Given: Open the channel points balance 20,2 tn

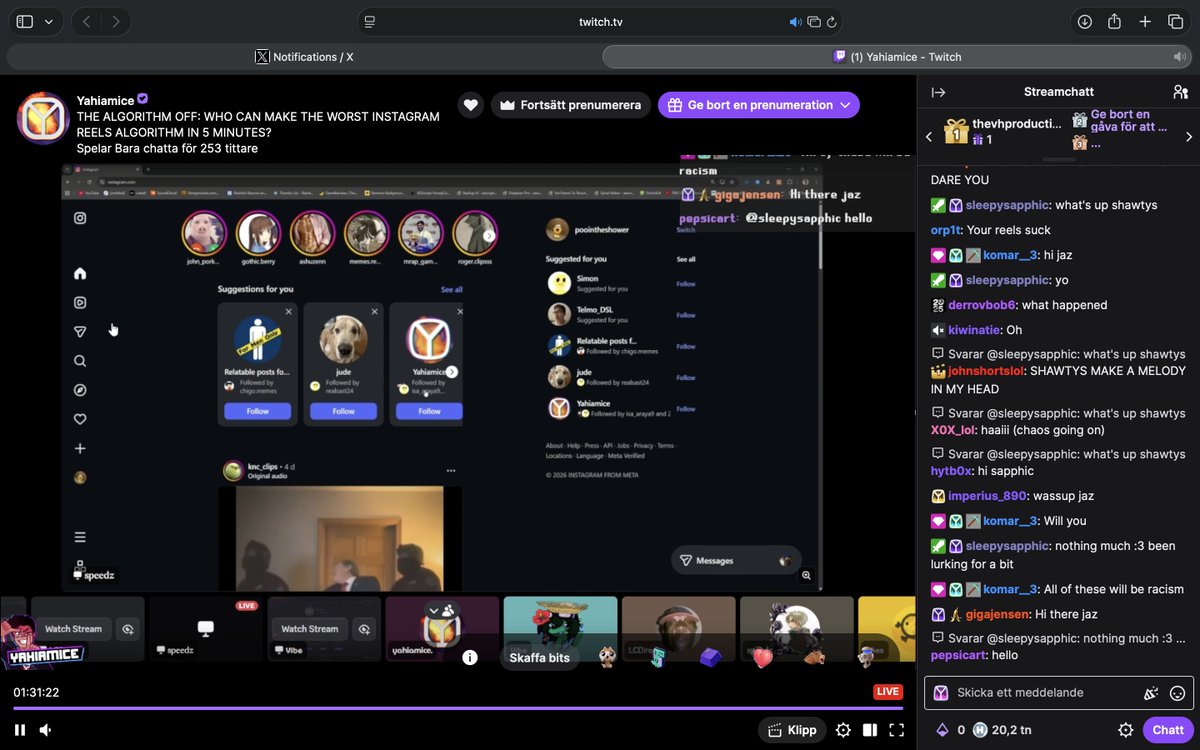Looking at the screenshot, I should [1002, 730].
